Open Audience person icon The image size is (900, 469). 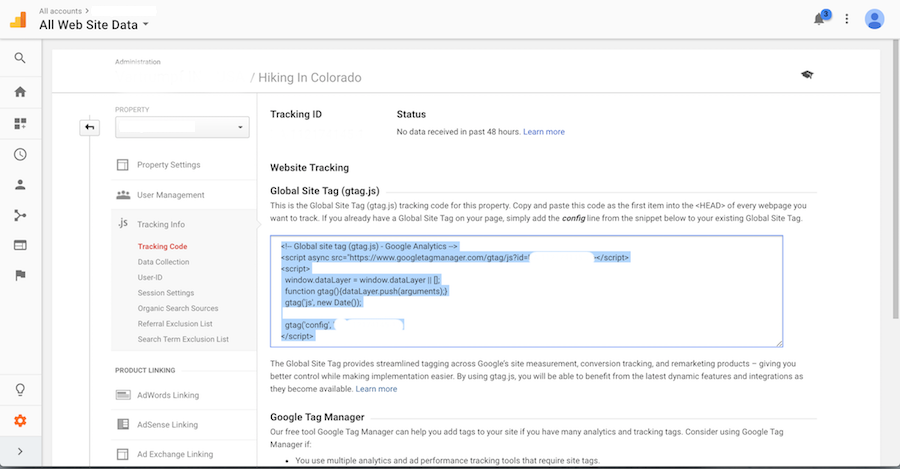pos(20,185)
